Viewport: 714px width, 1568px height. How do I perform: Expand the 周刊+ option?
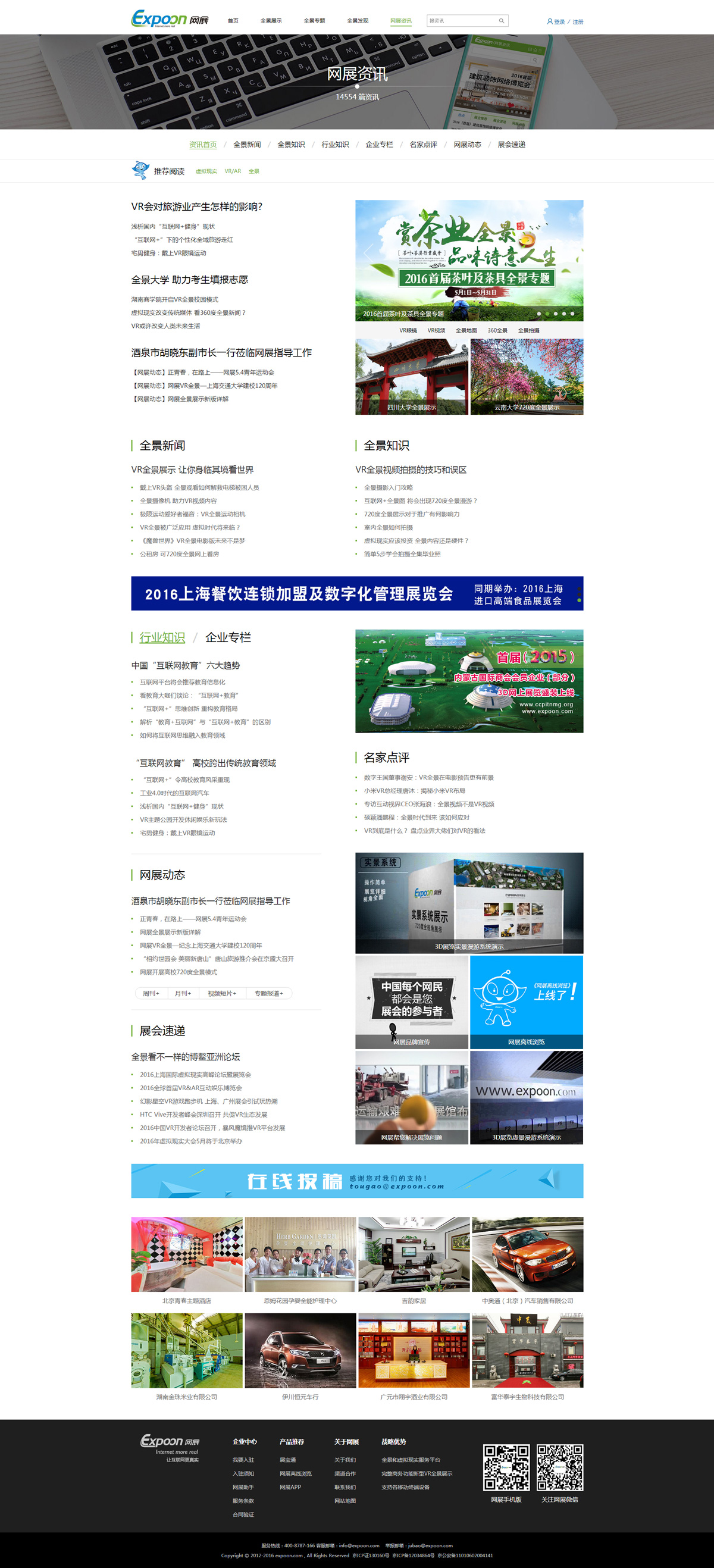pos(151,993)
